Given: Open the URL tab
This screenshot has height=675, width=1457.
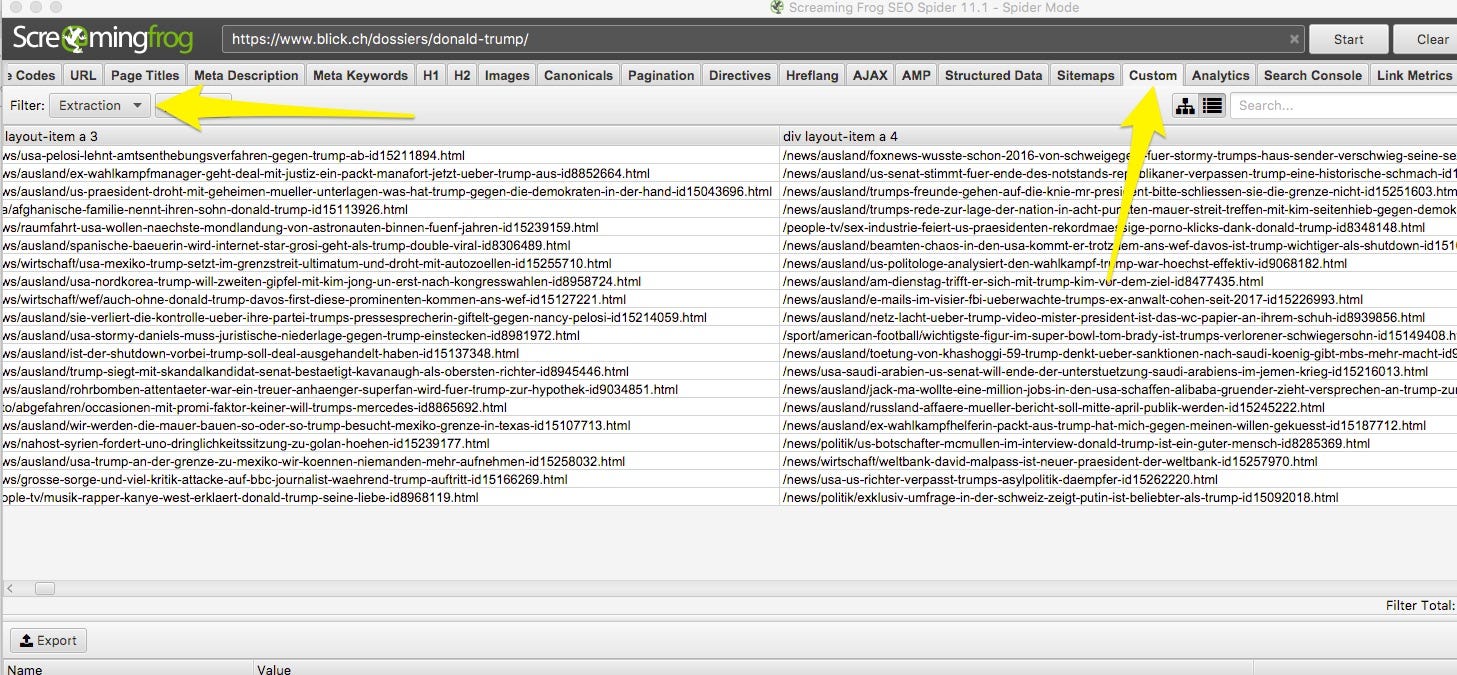Looking at the screenshot, I should tap(83, 75).
